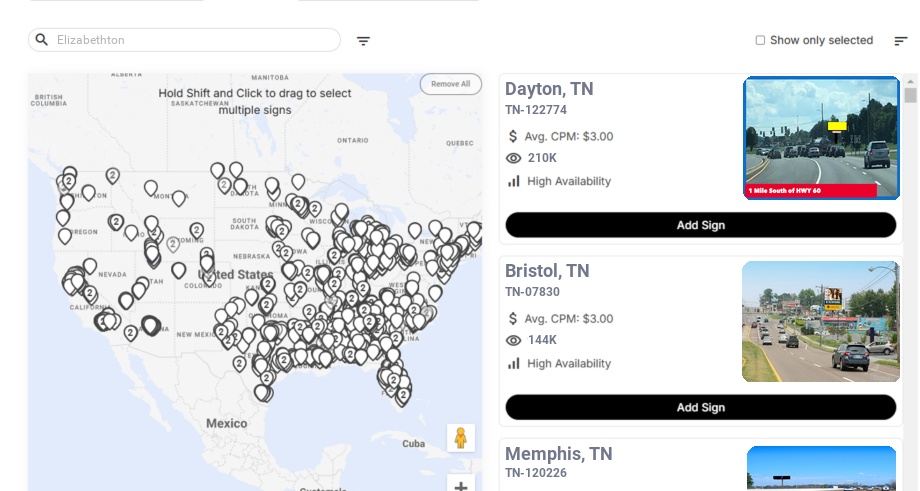
Task: Enable the Show only selected checkbox
Action: 760,40
